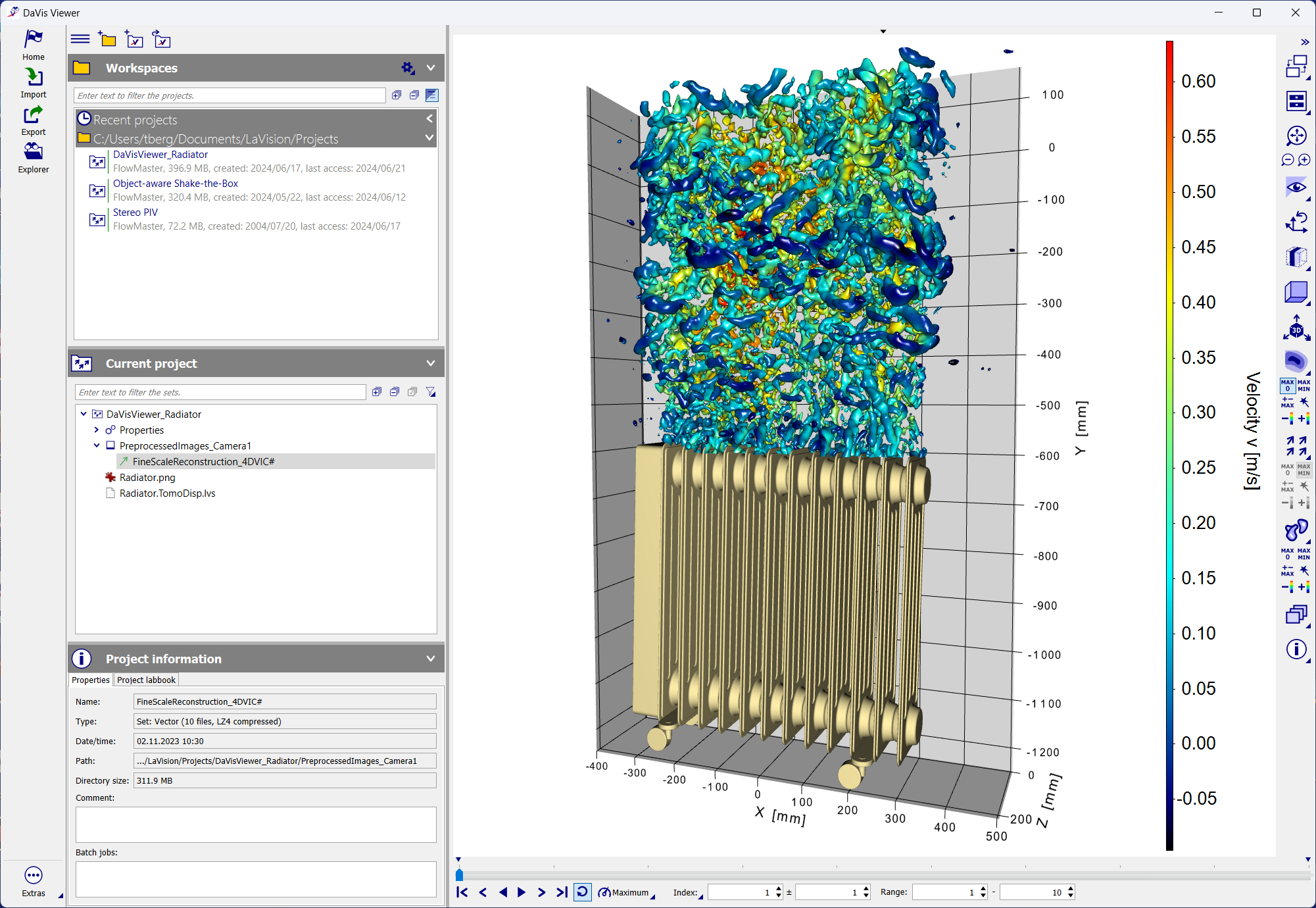Screen dimensions: 1316x908
Task: Toggle the loop playback button
Action: (582, 892)
